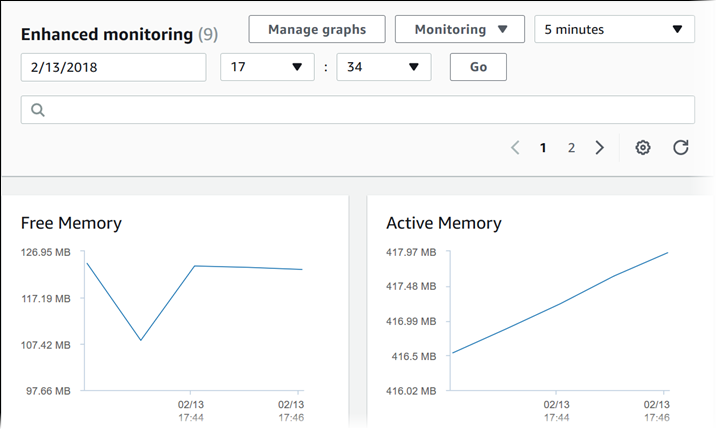Select page 1 in pagination
The image size is (717, 430).
(543, 148)
